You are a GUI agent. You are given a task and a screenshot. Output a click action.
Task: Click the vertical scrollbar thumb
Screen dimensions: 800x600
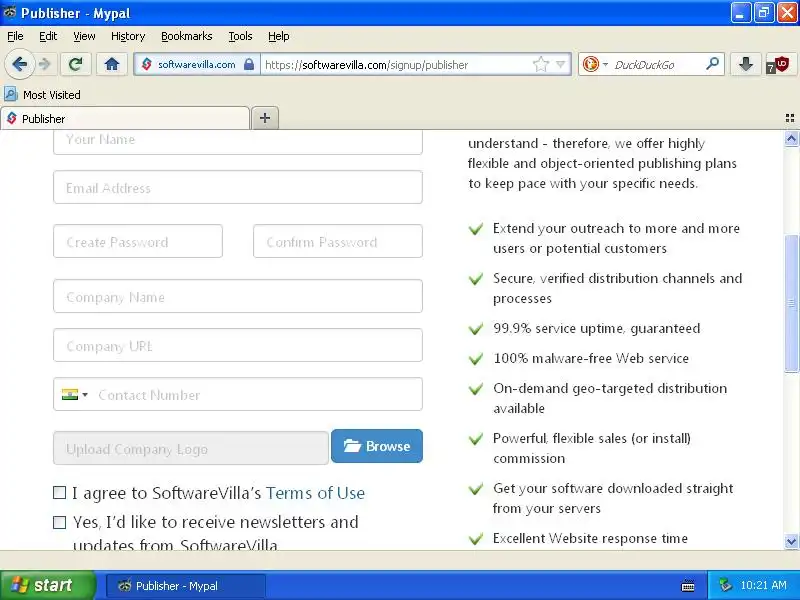[x=791, y=304]
